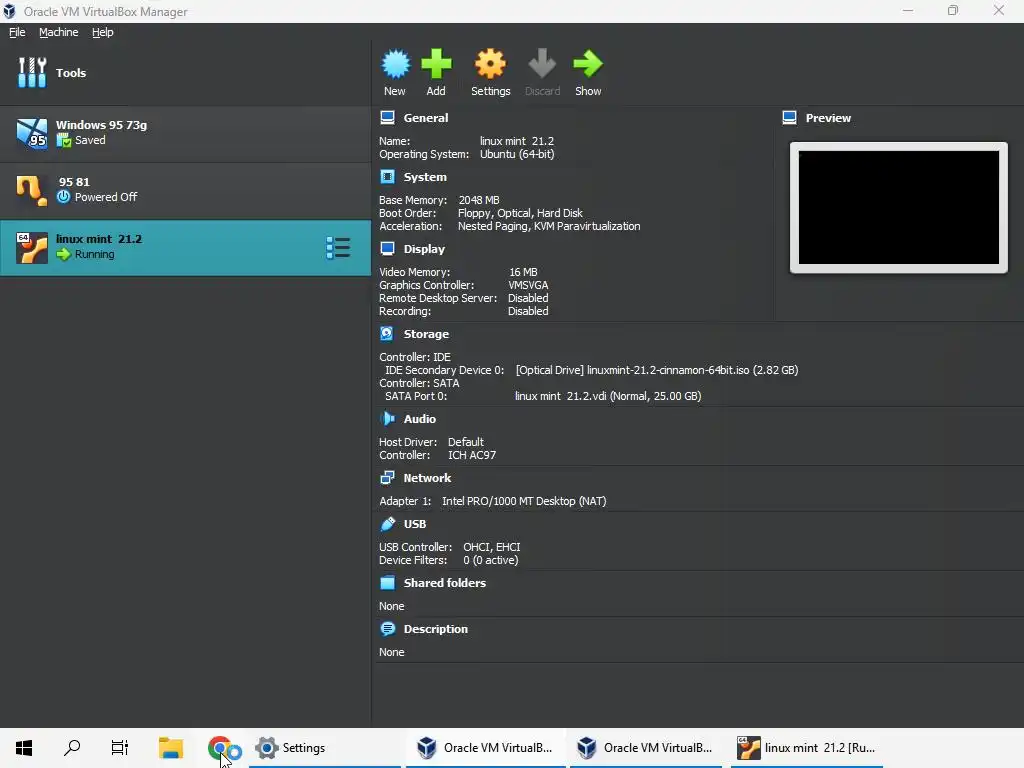
Task: Click the Windows 95 73g machine icon
Action: tap(32, 133)
